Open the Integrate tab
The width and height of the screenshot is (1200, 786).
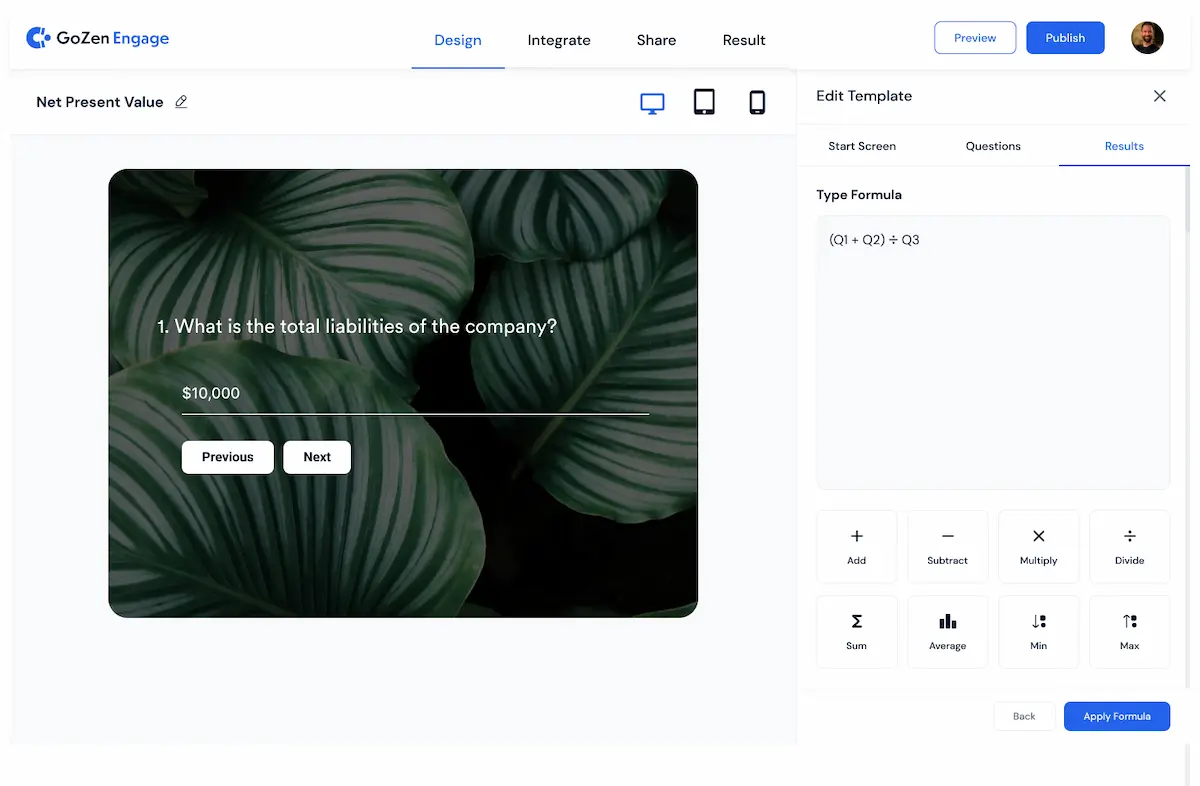559,40
